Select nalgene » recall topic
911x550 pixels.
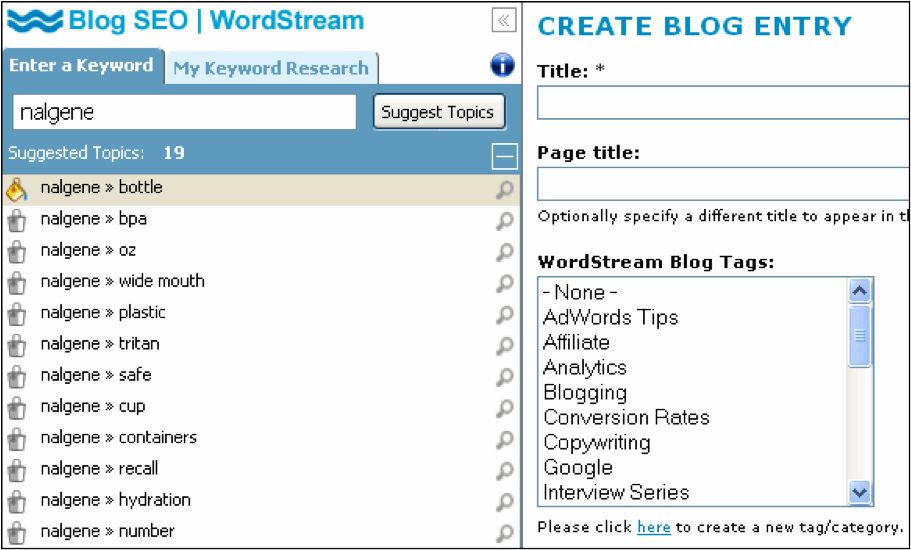(99, 469)
